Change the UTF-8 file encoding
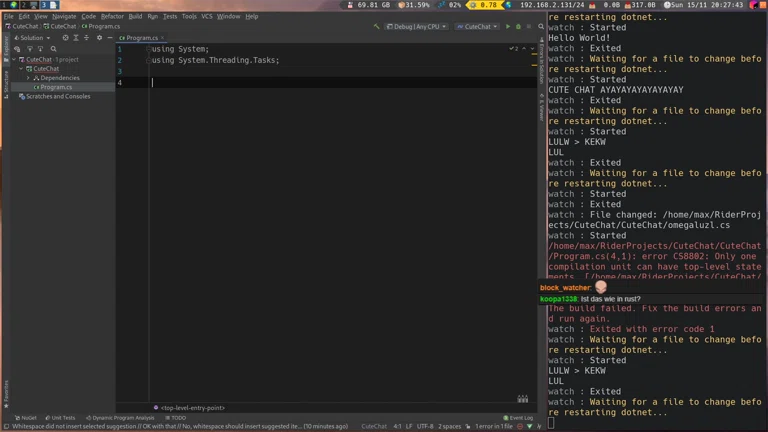 point(425,427)
